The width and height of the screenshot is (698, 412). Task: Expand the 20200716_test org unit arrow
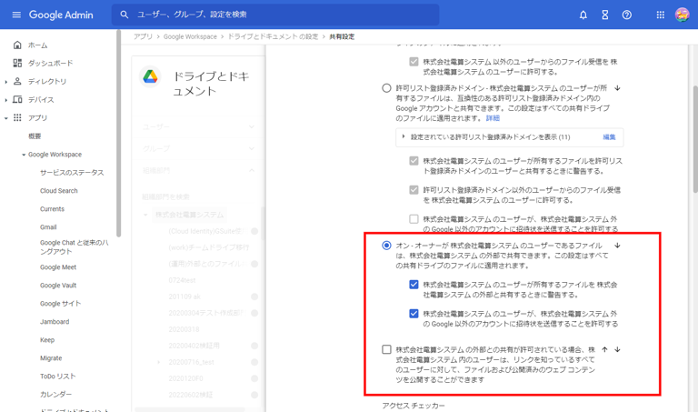point(158,362)
